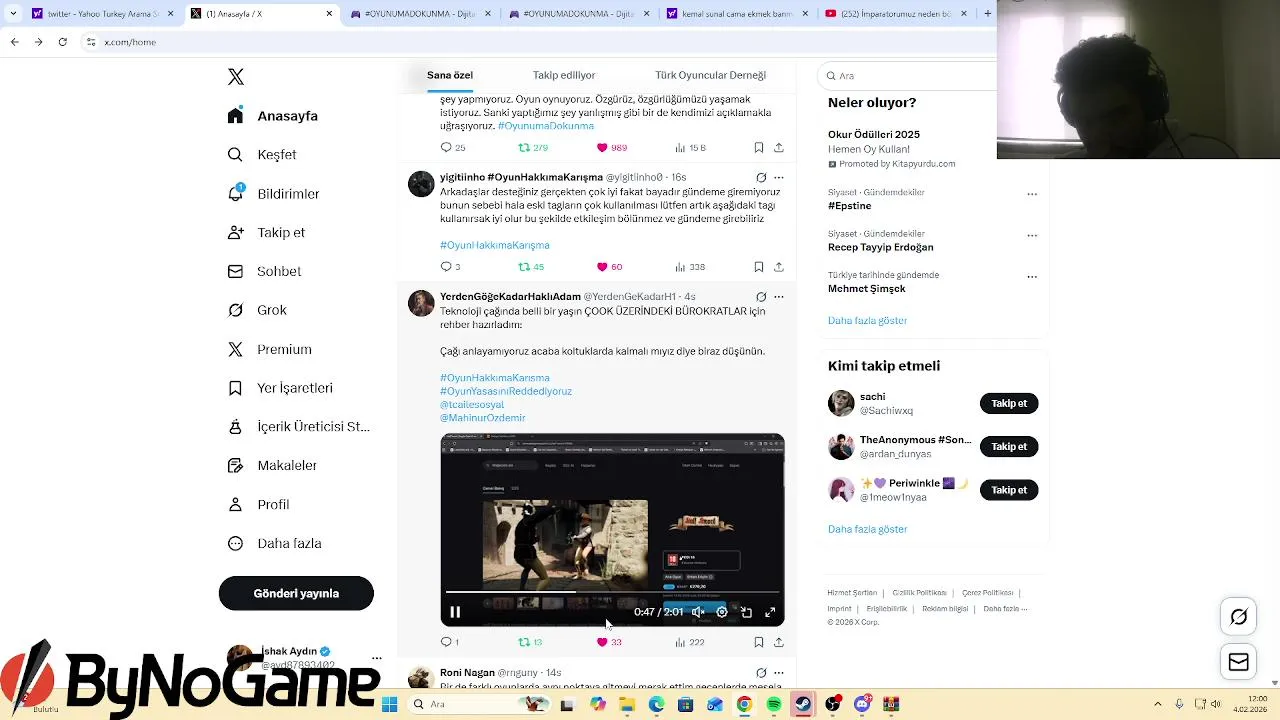Click @tcailesosyal mention
Image resolution: width=1280 pixels, height=720 pixels.
pyautogui.click(x=472, y=405)
